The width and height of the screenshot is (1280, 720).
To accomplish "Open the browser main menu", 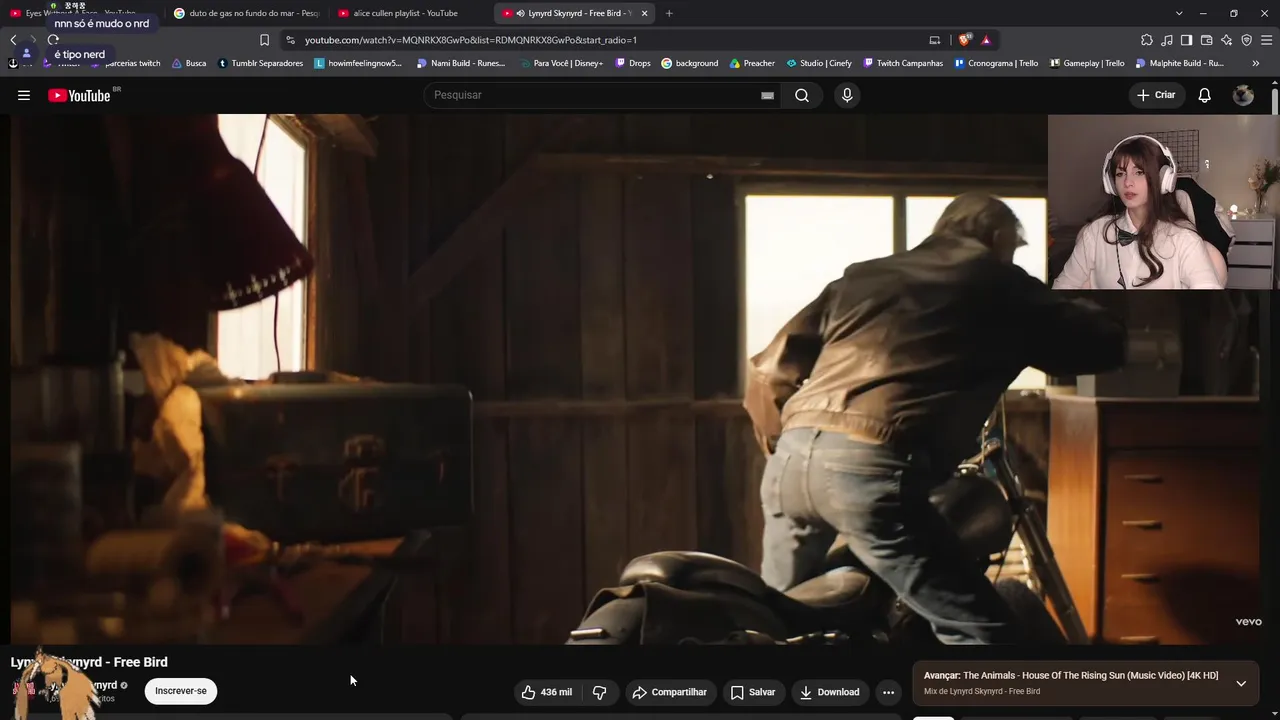I will (1267, 40).
